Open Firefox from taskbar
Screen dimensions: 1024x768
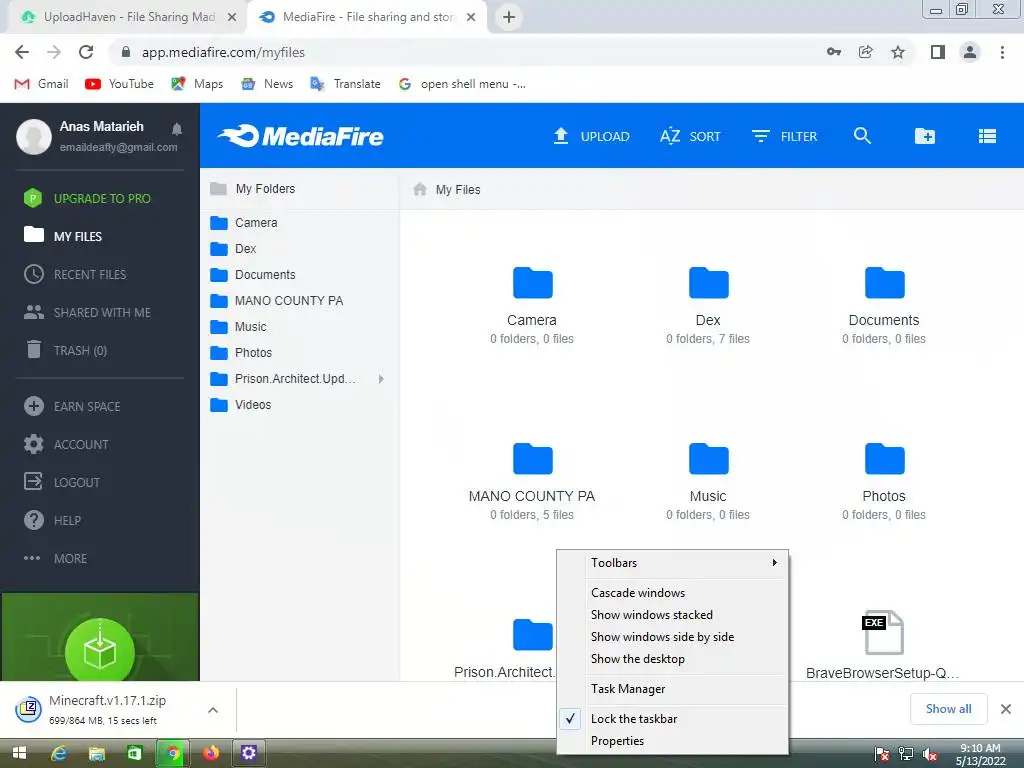pyautogui.click(x=210, y=753)
